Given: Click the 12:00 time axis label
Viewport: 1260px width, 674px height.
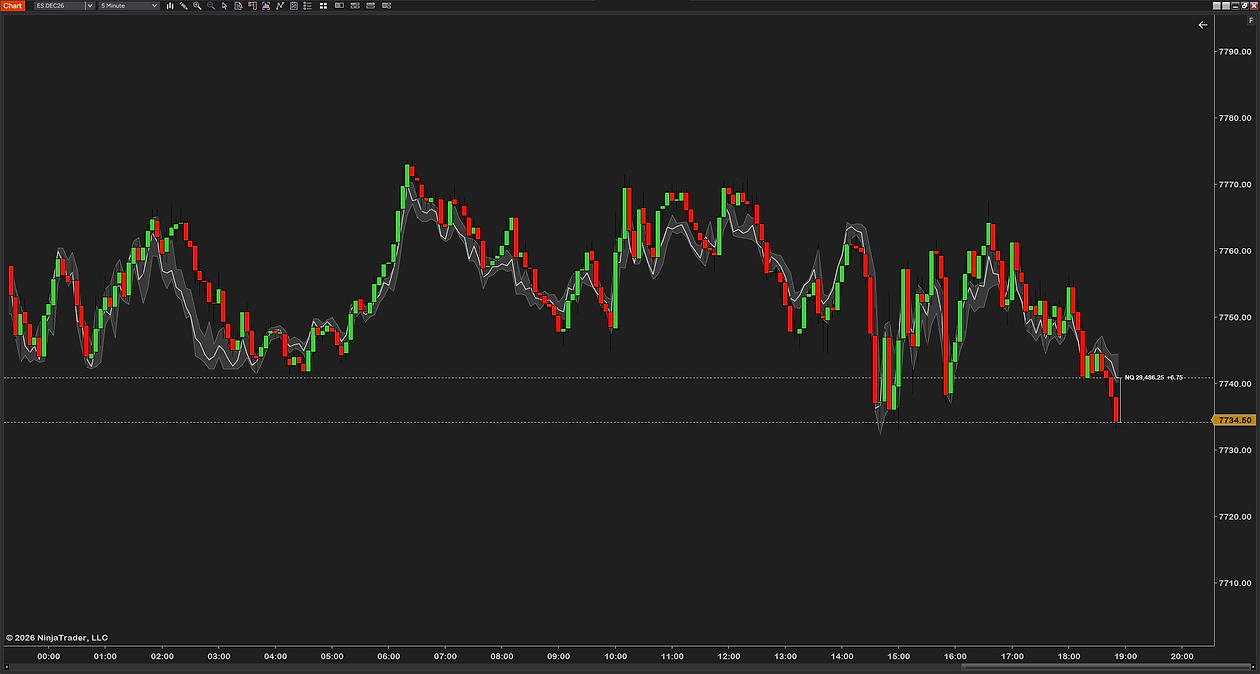Looking at the screenshot, I should 729,657.
